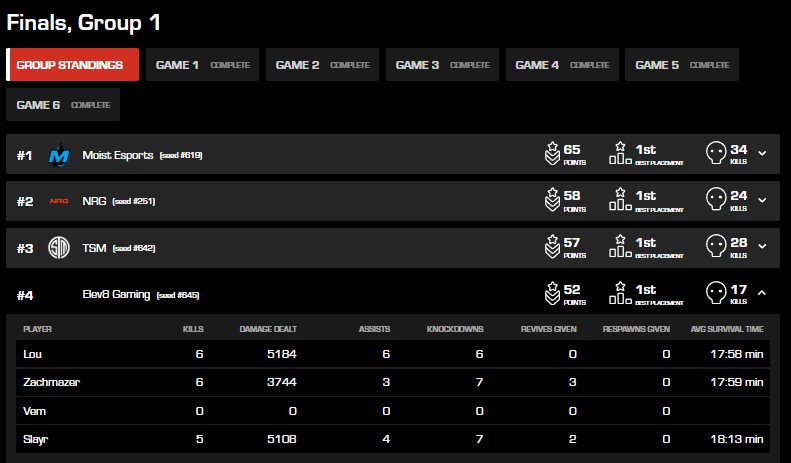Viewport: 791px width, 463px height.
Task: Click the points badge icon for NRG
Action: (x=552, y=200)
